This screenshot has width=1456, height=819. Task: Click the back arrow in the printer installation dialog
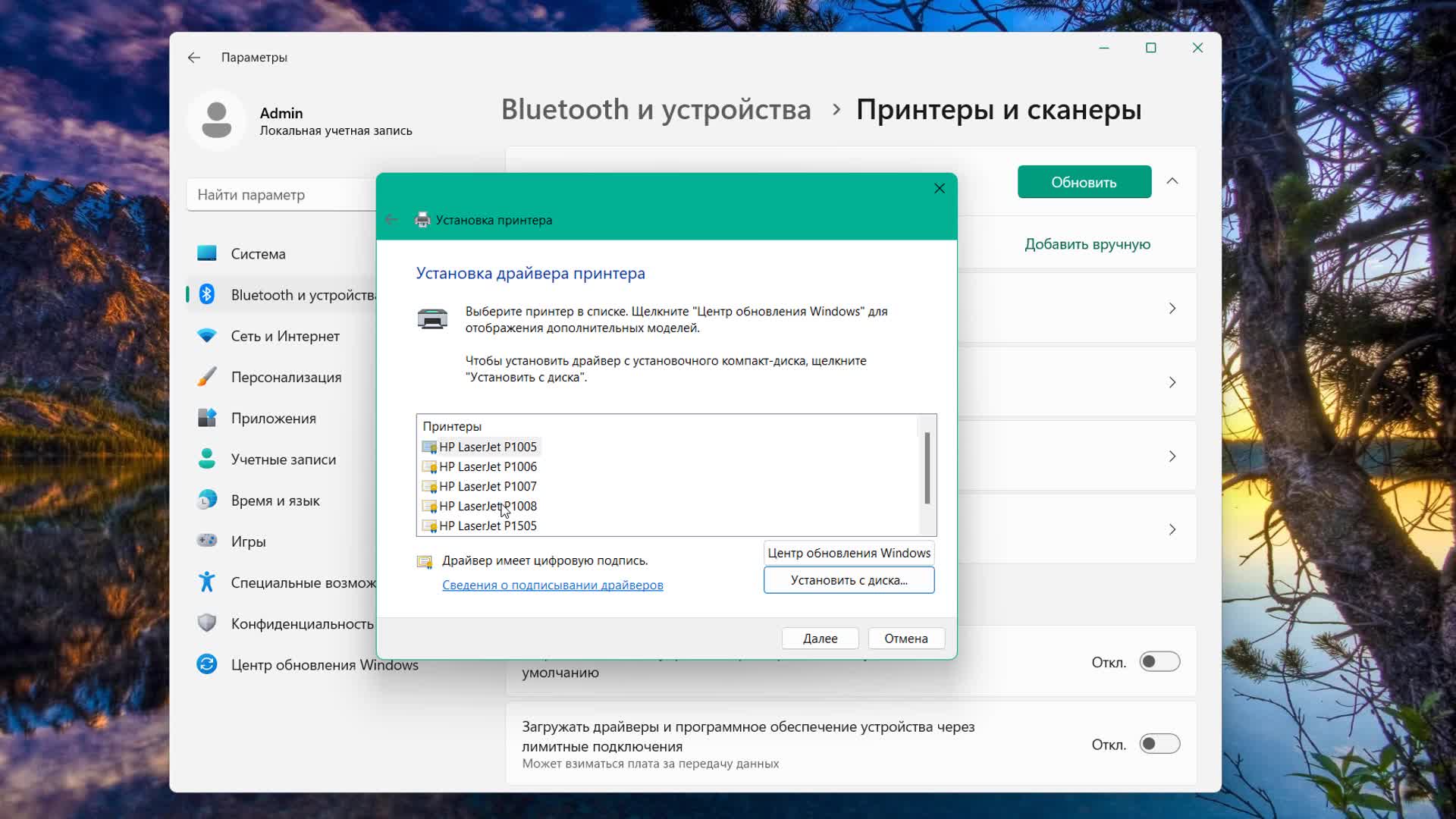391,219
